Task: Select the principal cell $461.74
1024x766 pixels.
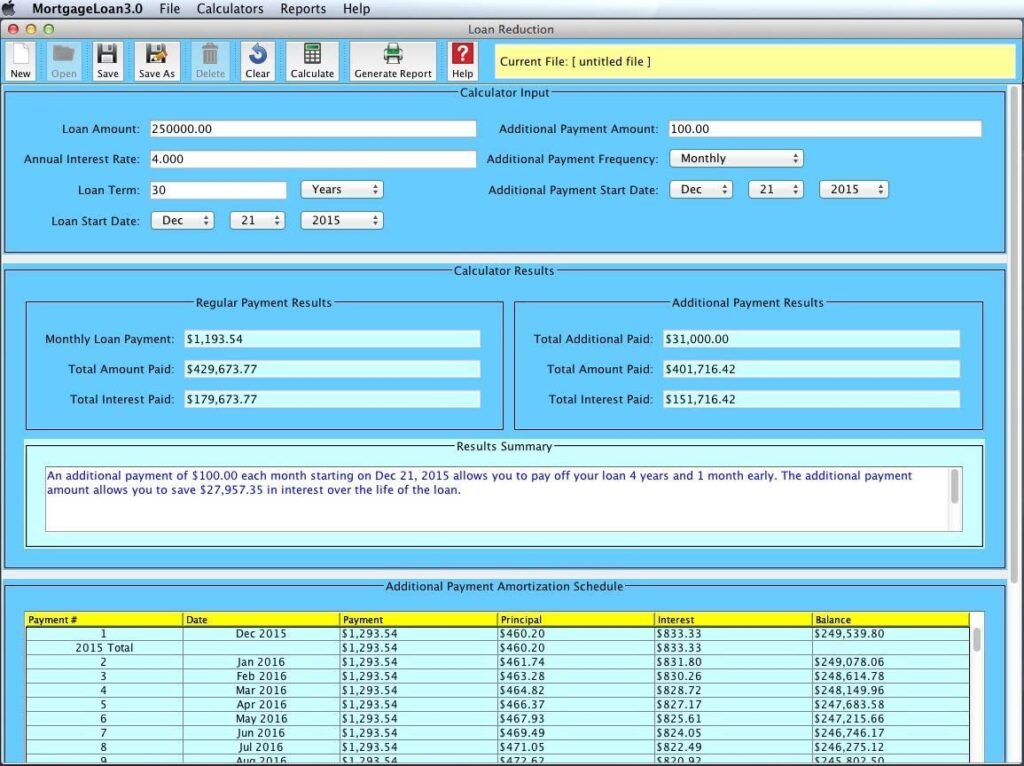Action: coord(576,662)
